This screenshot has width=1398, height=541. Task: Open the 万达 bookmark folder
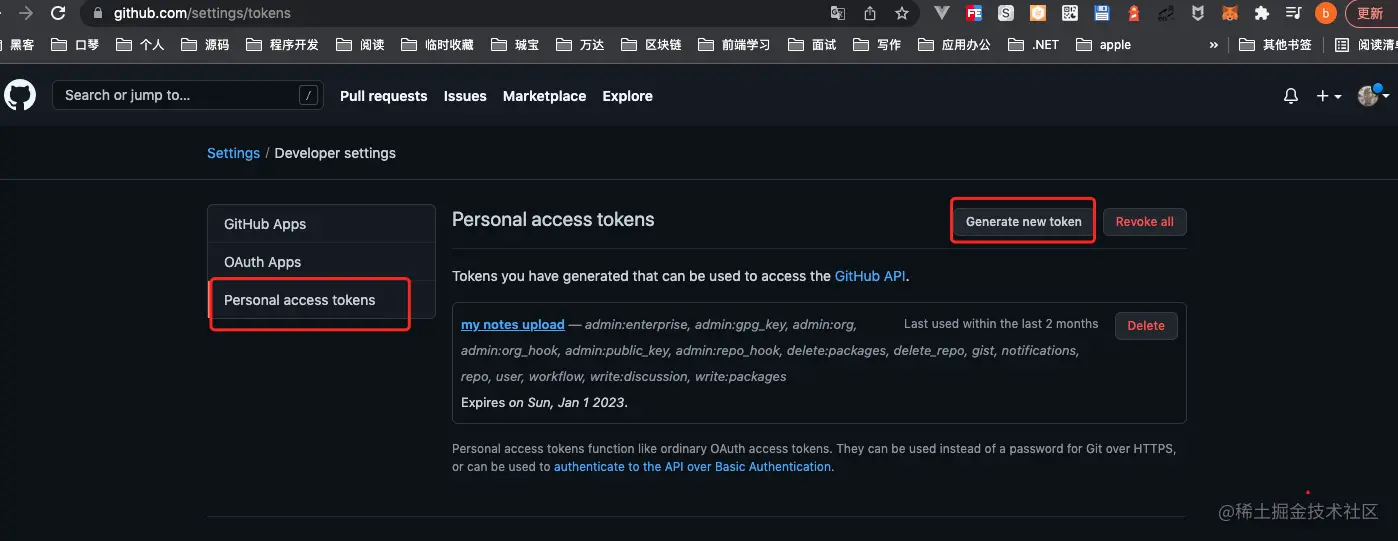click(580, 45)
